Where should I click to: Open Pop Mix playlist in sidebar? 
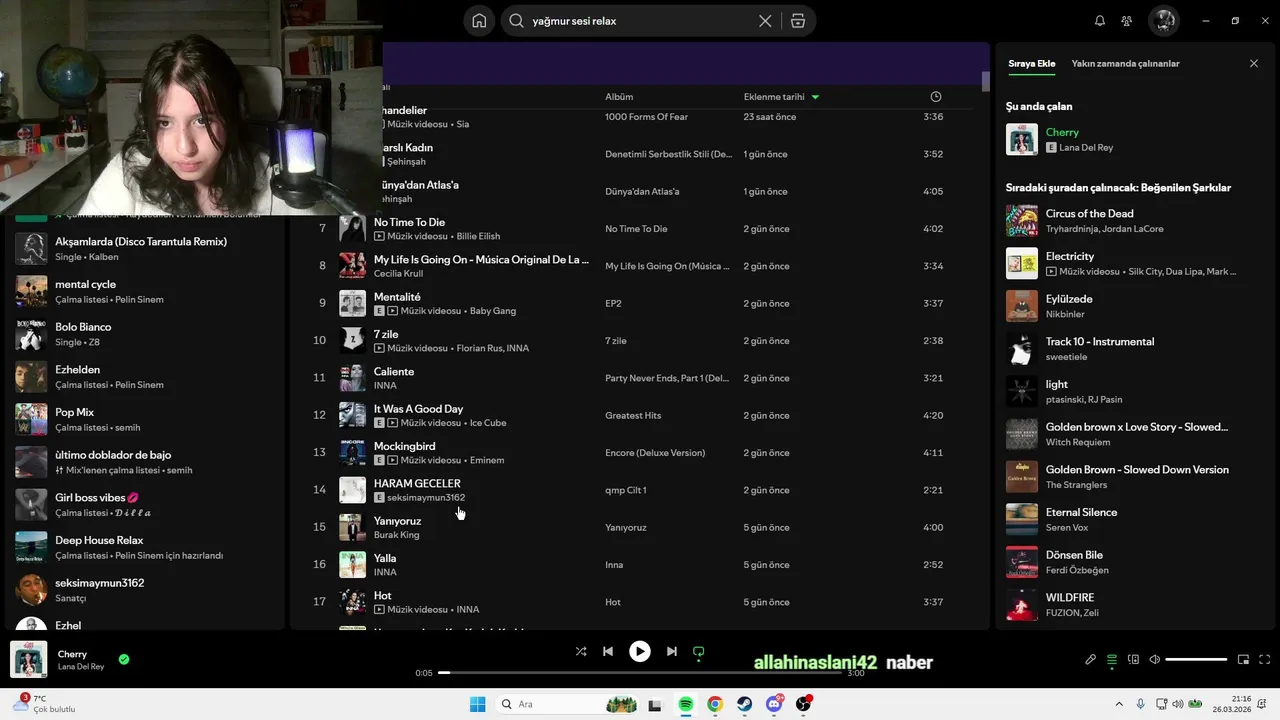click(145, 419)
